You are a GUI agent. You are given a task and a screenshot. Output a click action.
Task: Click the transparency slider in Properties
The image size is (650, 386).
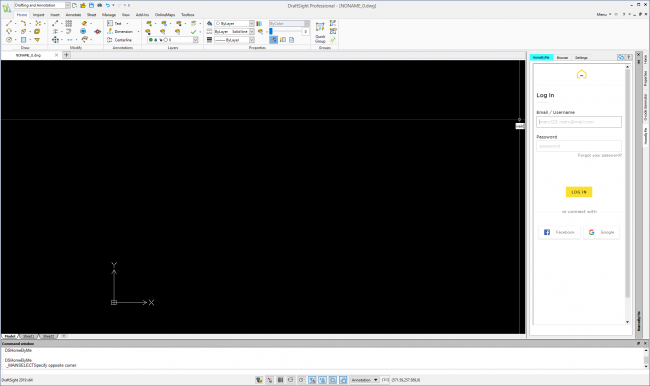(286, 32)
